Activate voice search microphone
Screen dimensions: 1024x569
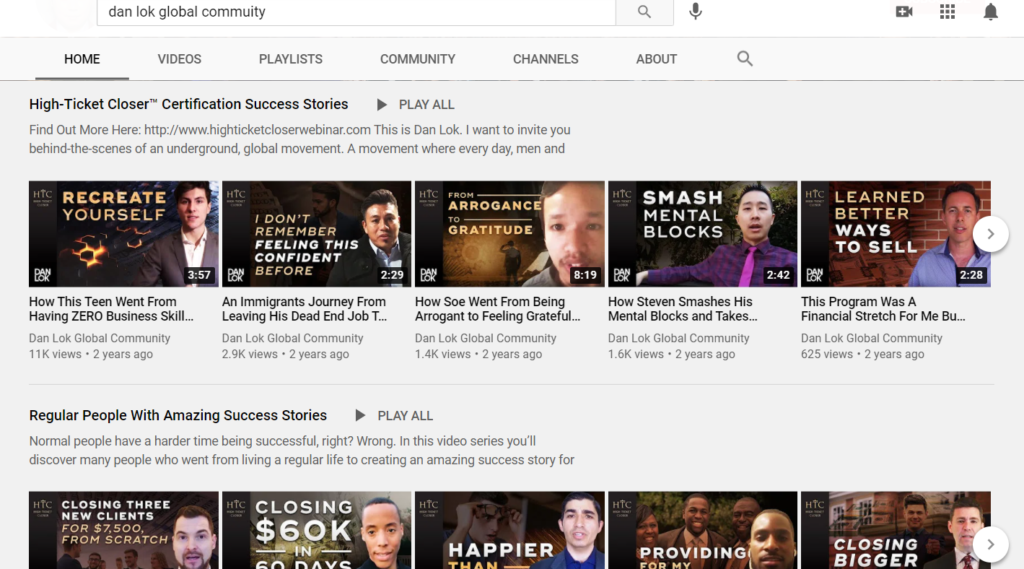pyautogui.click(x=696, y=11)
